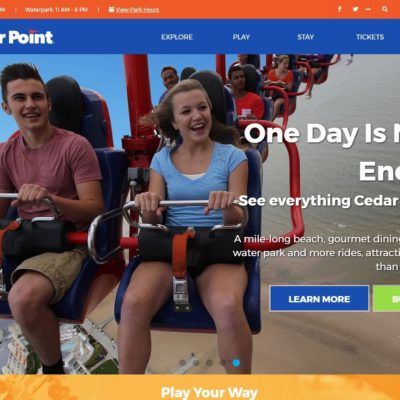Expand the Stay navigation menu

point(305,37)
